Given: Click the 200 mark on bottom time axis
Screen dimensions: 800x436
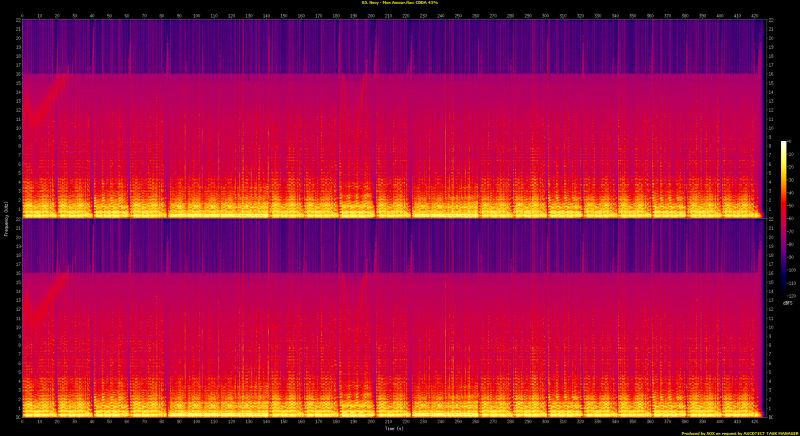Looking at the screenshot, I should click(x=371, y=421).
